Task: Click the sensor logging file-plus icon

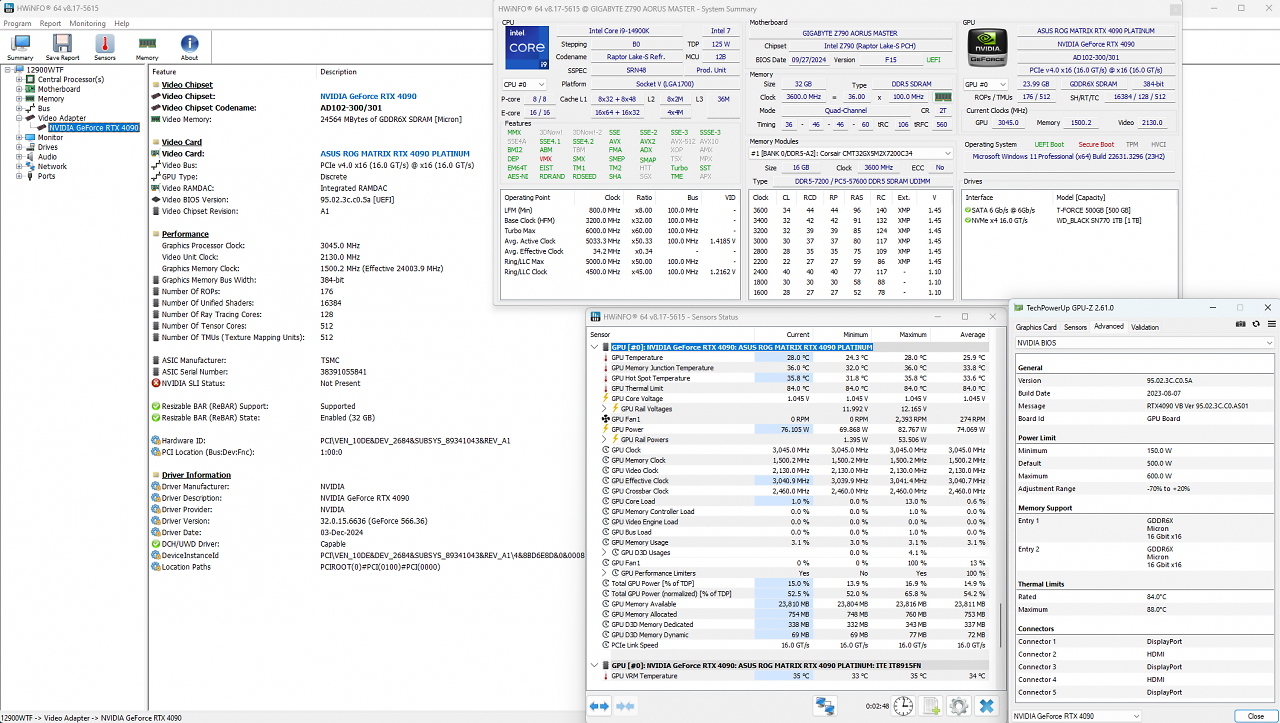Action: coord(930,706)
